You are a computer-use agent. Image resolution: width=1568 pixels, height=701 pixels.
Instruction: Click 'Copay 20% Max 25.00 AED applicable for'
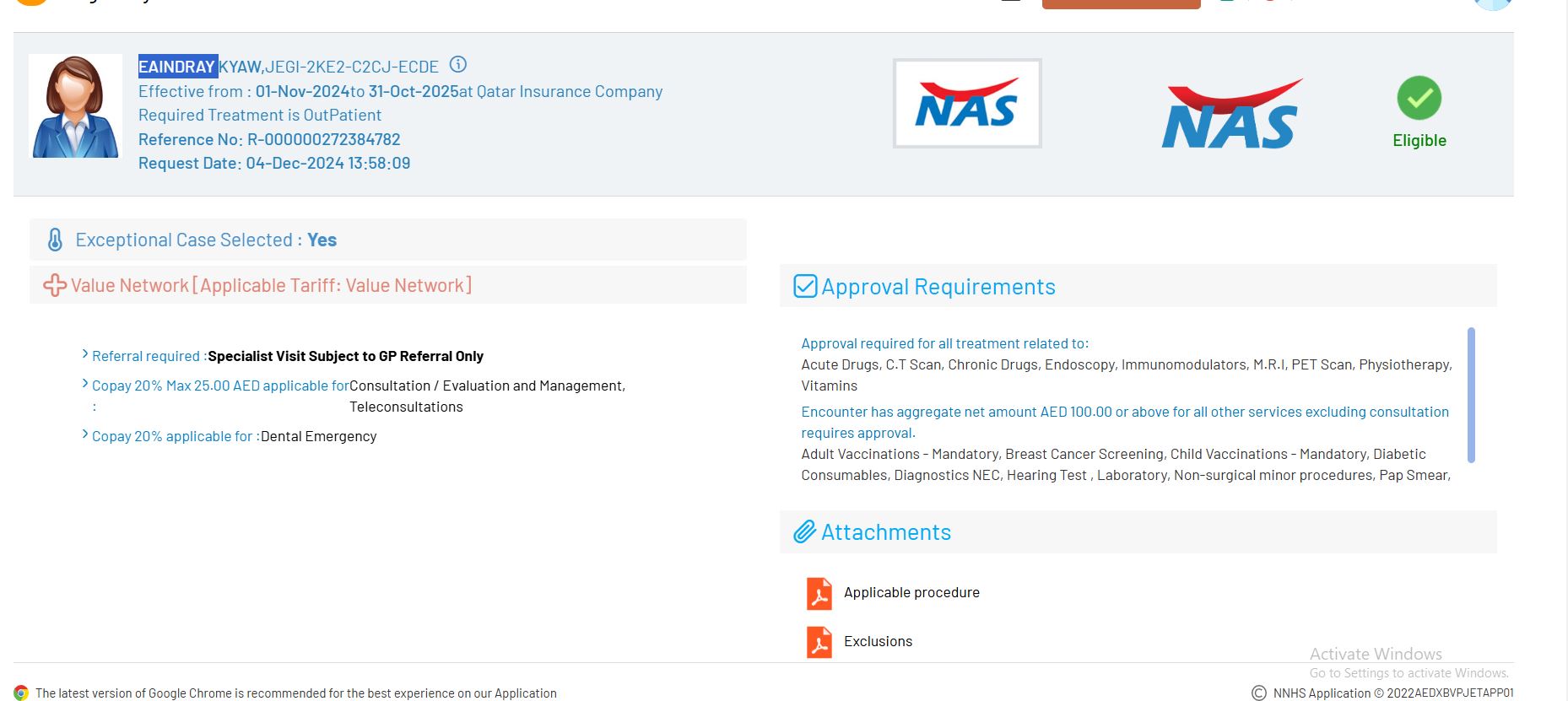click(x=220, y=386)
